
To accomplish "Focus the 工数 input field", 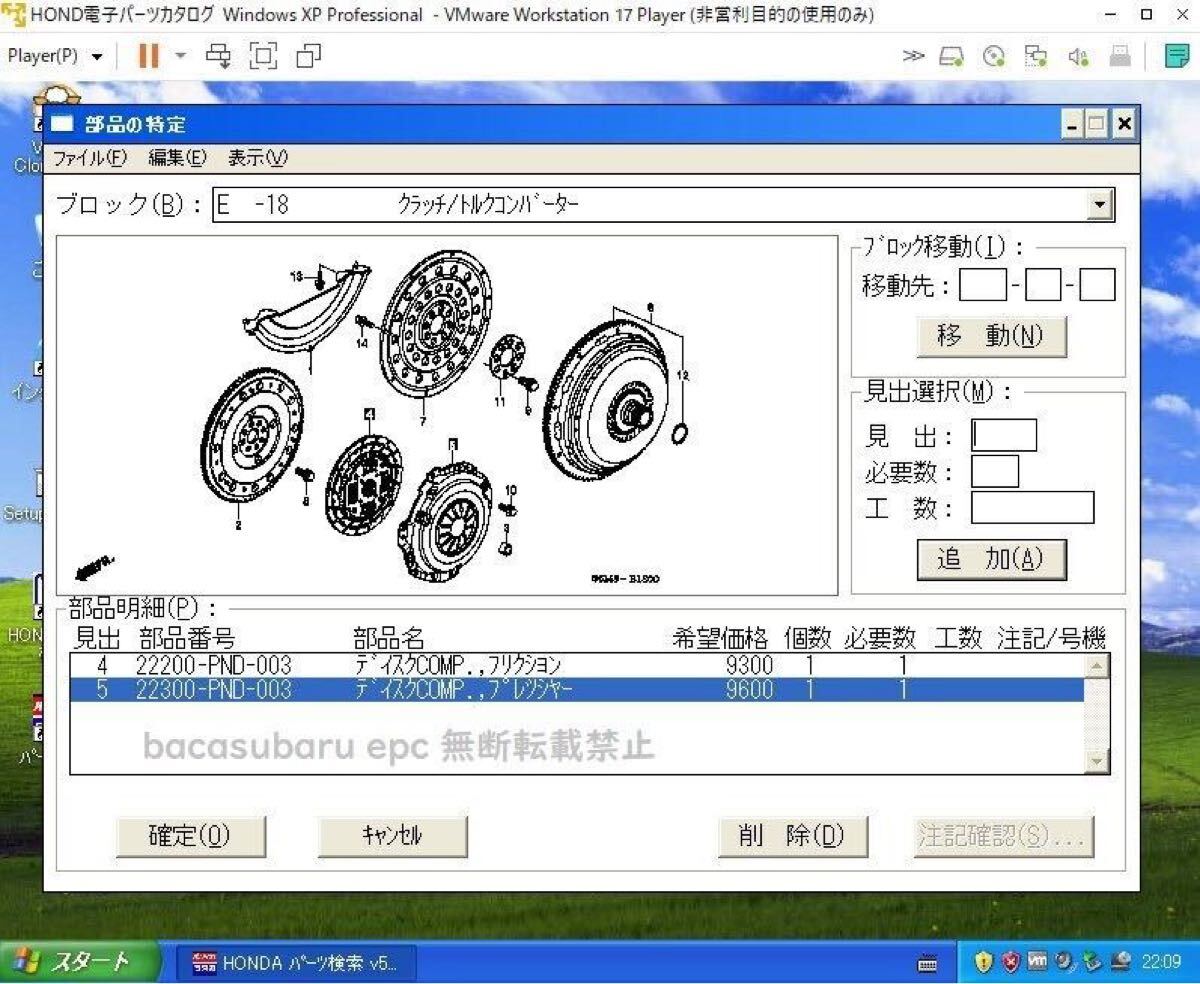I will click(1032, 508).
